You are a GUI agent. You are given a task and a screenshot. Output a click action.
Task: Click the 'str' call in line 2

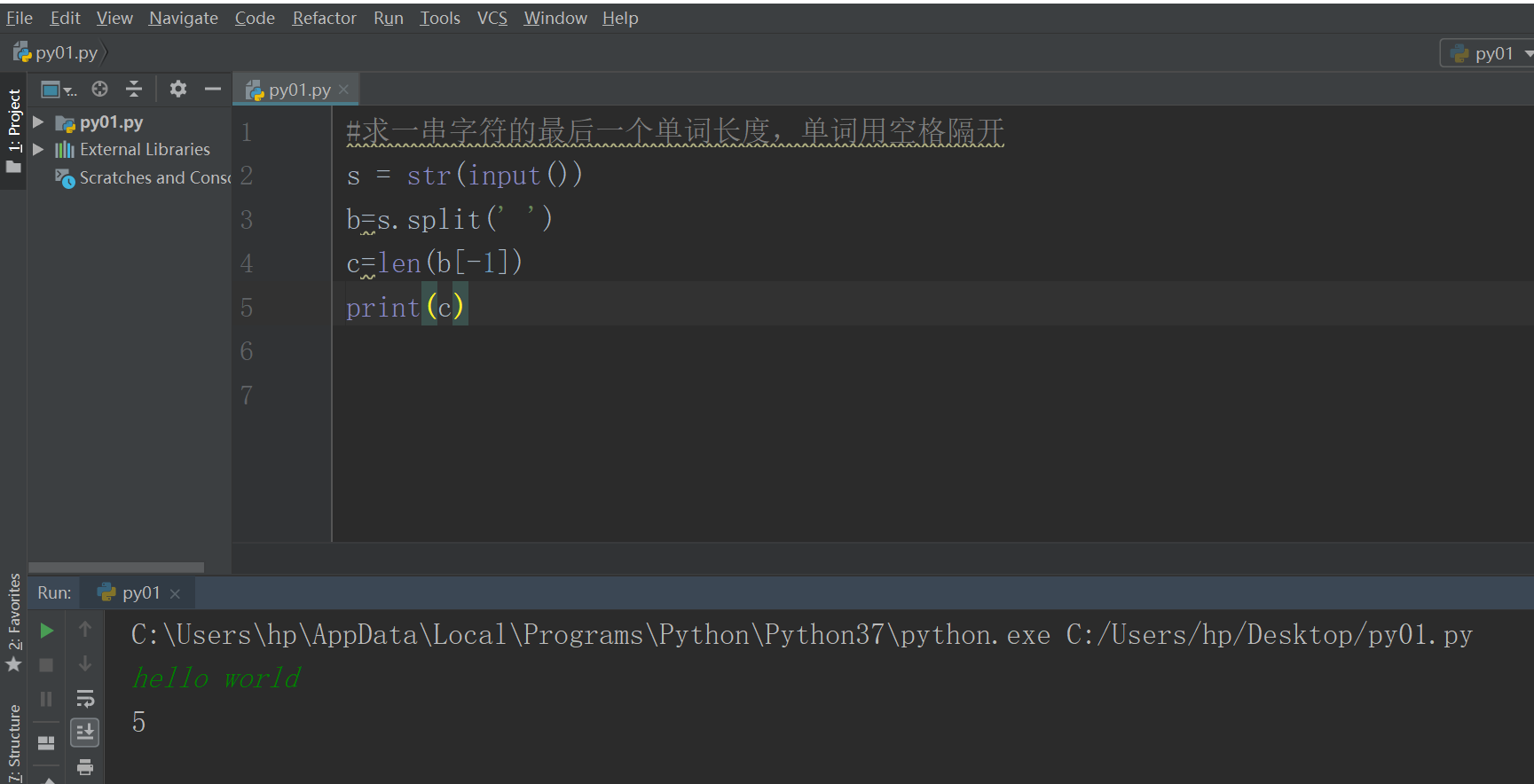pos(429,176)
